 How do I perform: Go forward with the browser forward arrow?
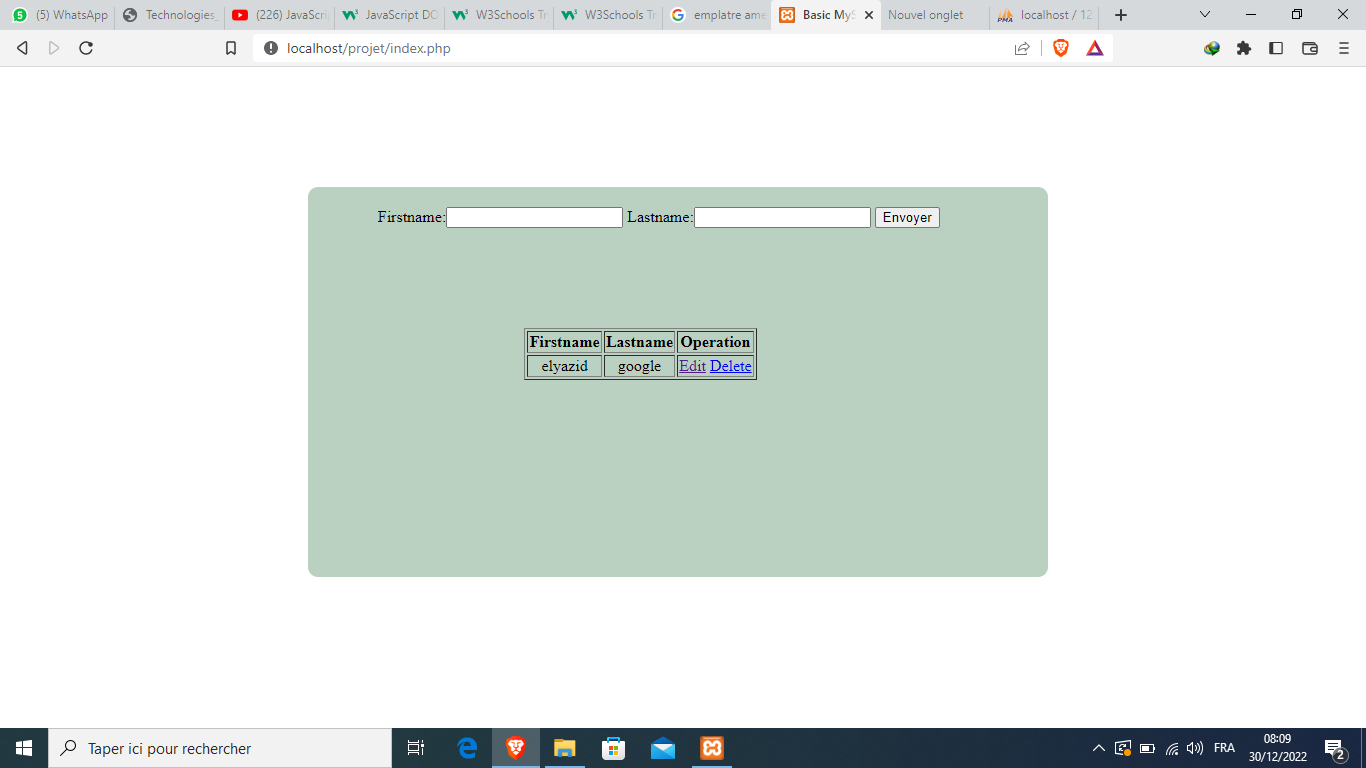54,48
